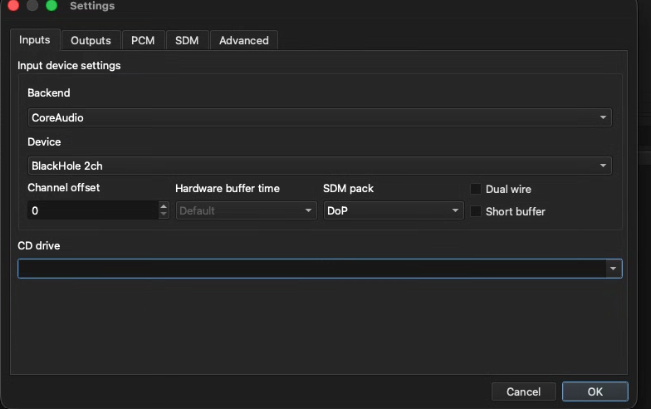Screen dimensions: 651x409
Task: Open the Hardware buffer time dropdown
Action: 245,211
